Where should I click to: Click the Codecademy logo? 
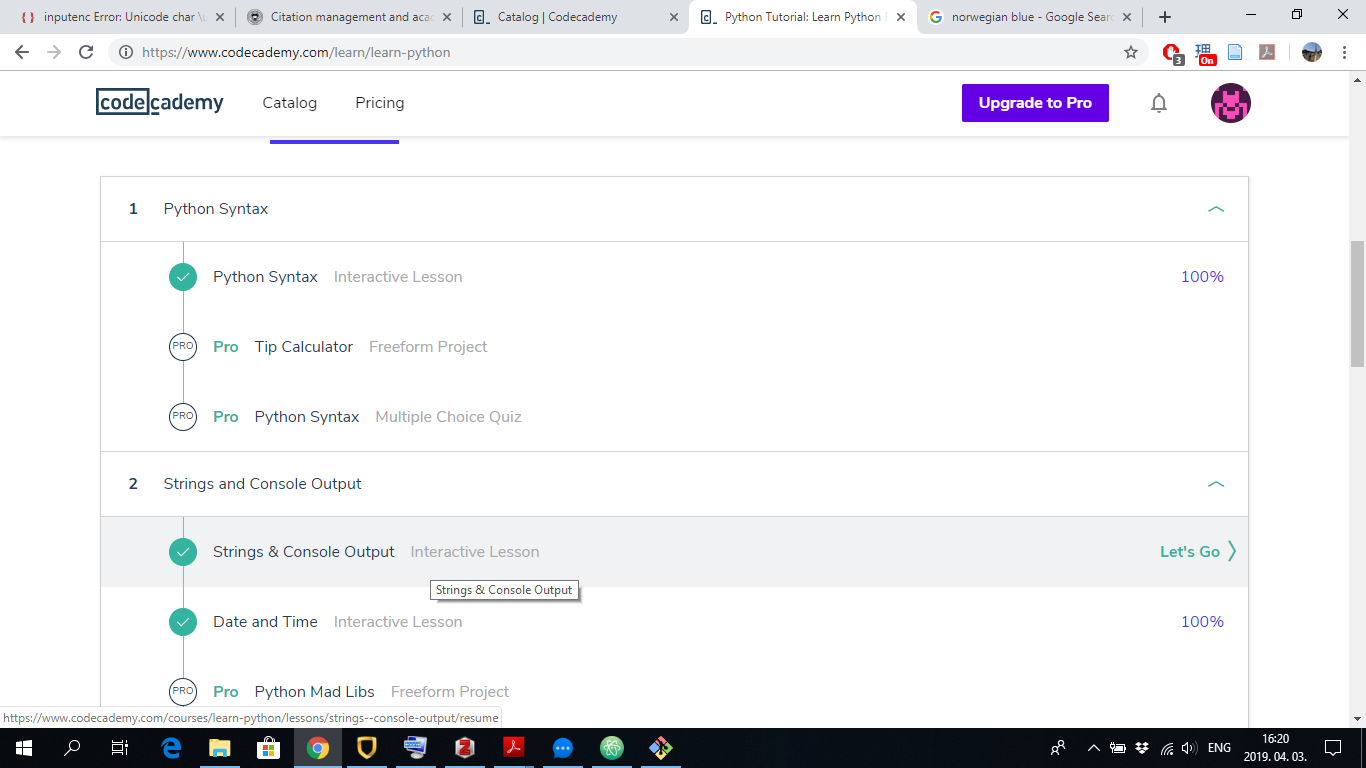(x=160, y=102)
